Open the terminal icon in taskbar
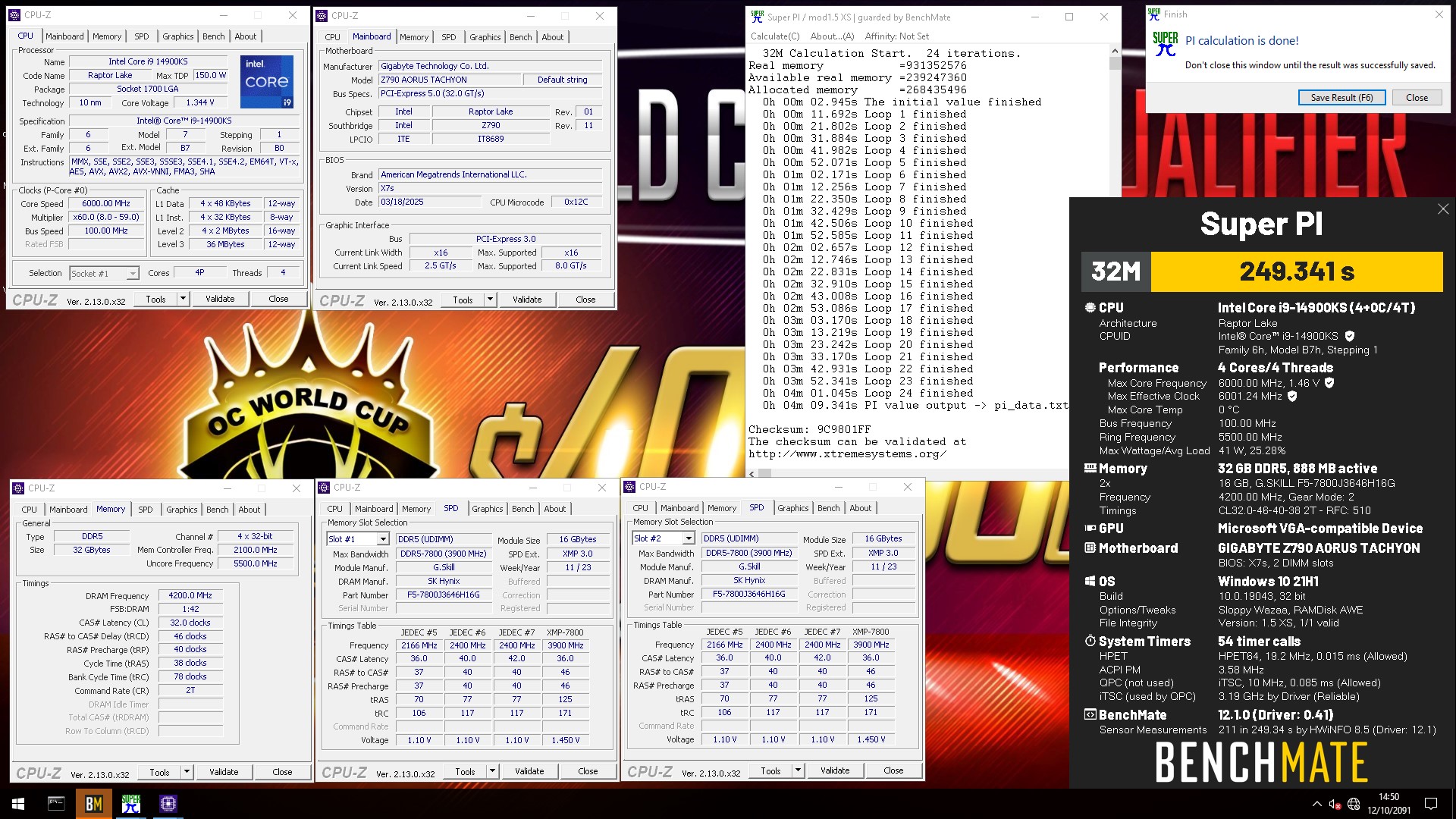This screenshot has width=1456, height=819. pos(56,804)
